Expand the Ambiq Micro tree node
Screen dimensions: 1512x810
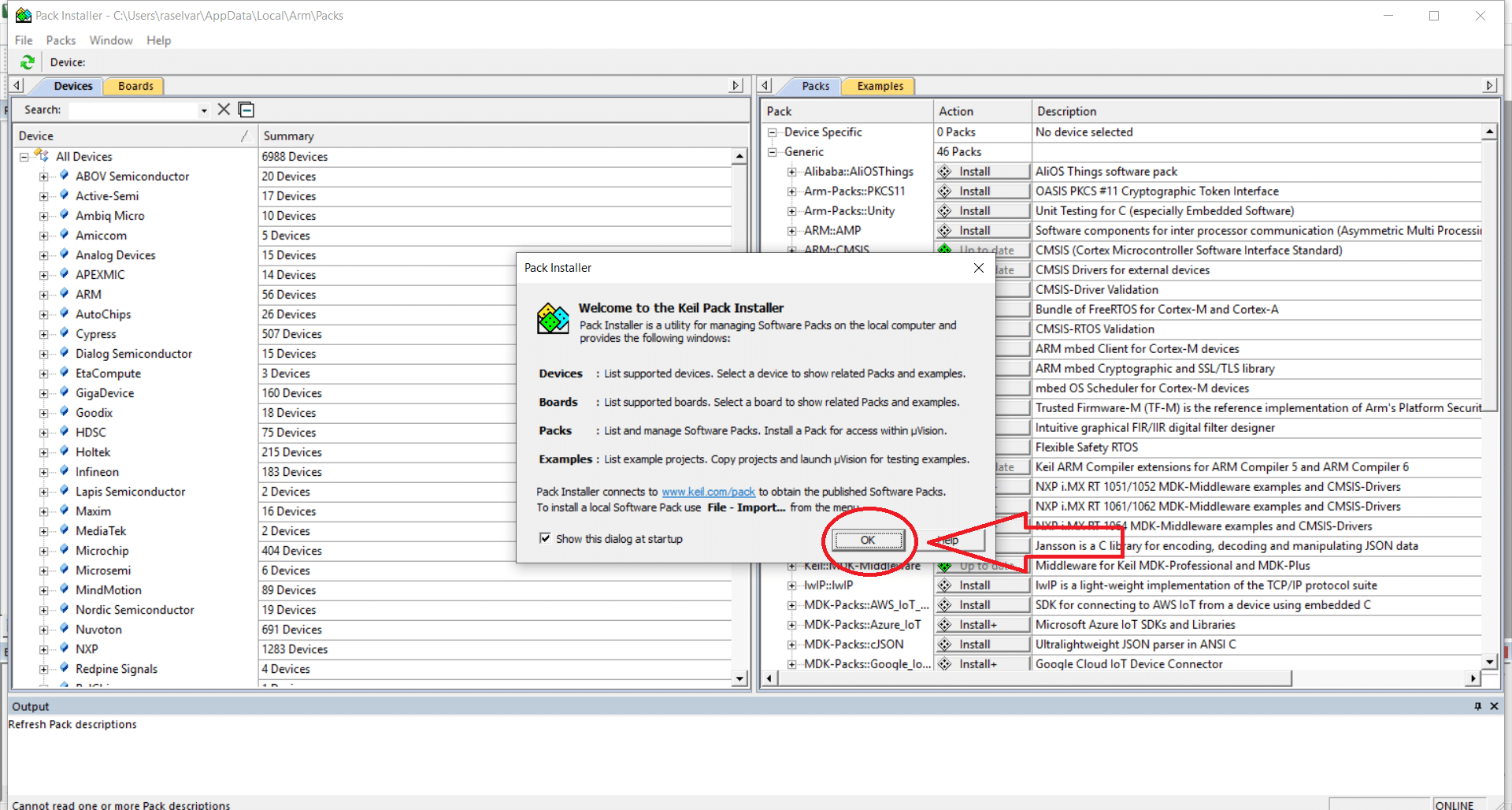[x=44, y=216]
